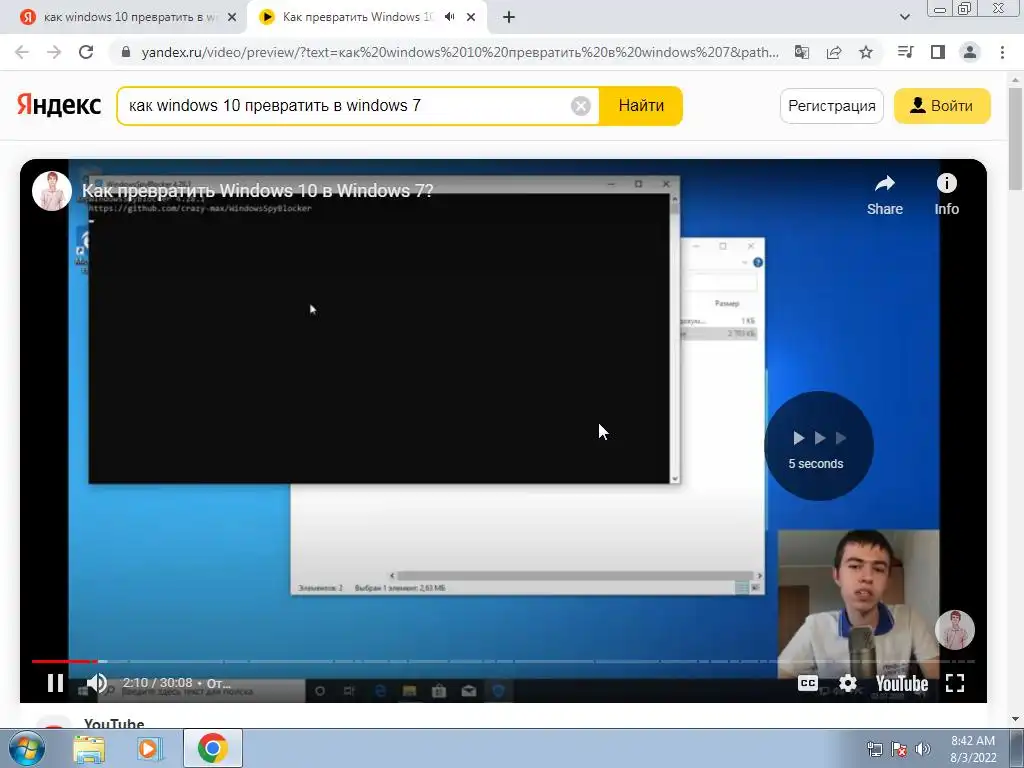Close the first search tab

click(232, 18)
